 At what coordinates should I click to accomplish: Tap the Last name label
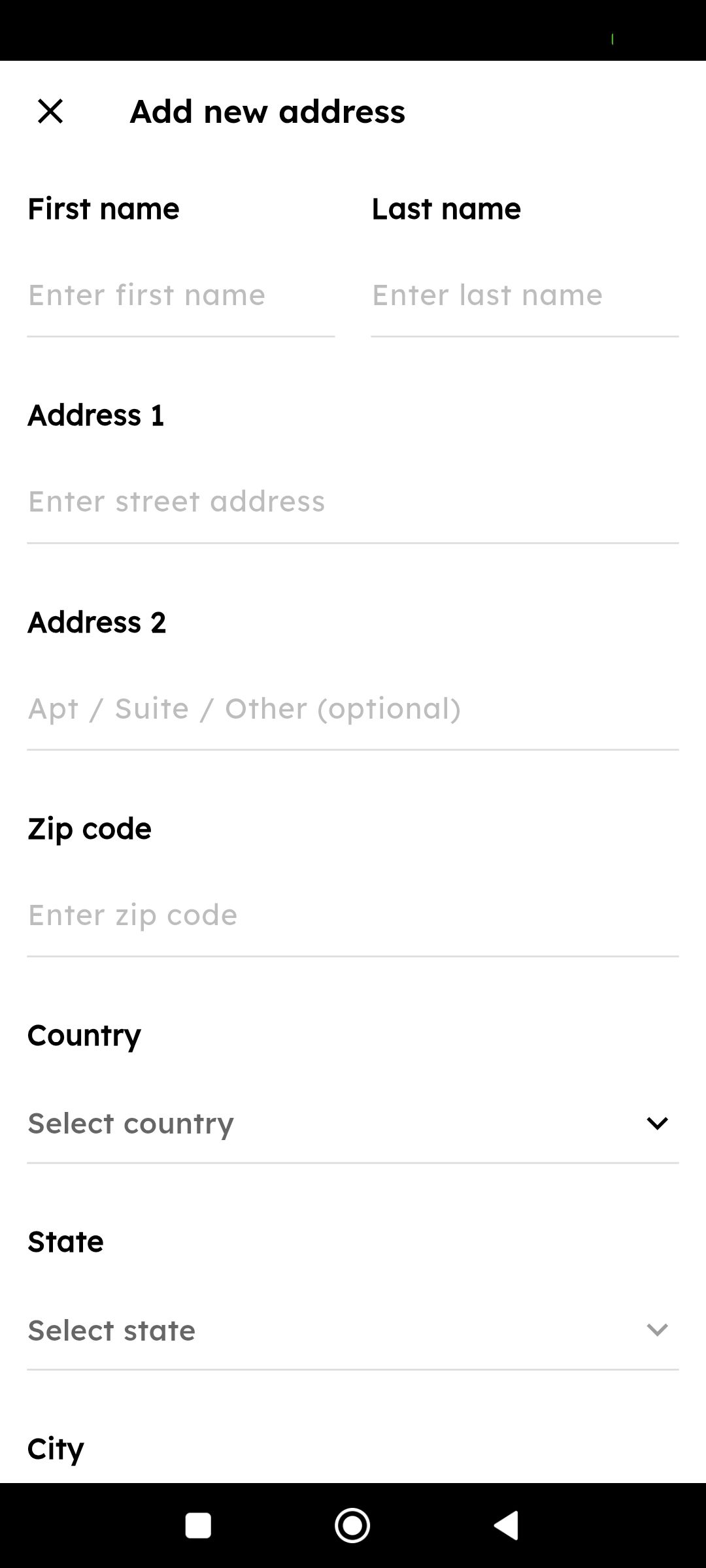446,208
